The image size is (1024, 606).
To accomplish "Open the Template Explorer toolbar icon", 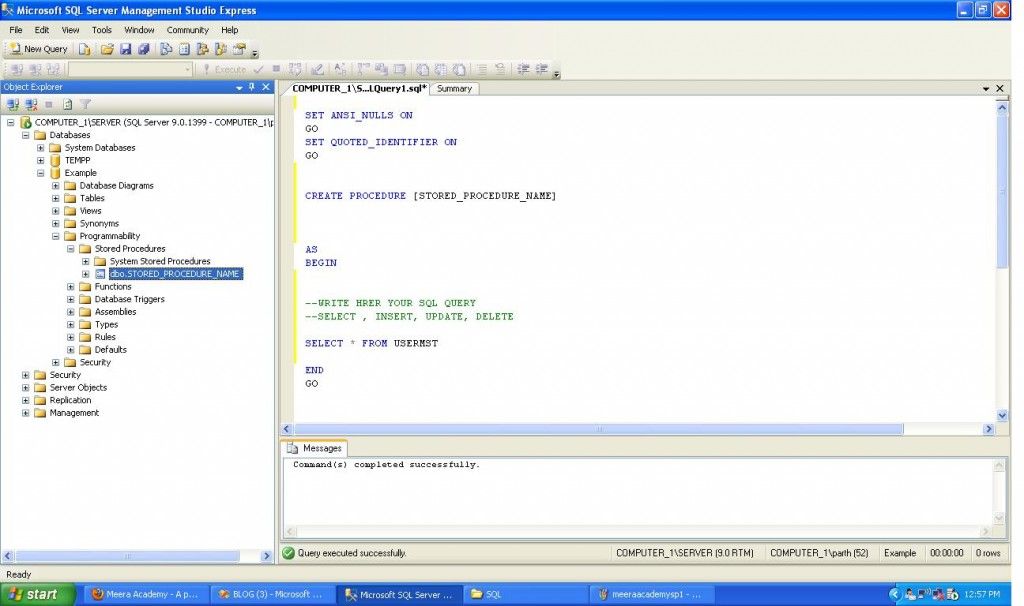I will coord(221,49).
